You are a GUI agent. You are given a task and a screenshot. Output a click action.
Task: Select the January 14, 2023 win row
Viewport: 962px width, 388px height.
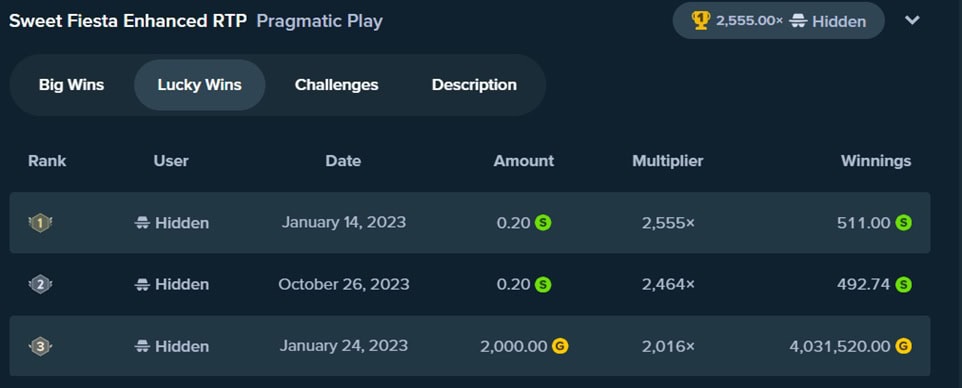(469, 223)
